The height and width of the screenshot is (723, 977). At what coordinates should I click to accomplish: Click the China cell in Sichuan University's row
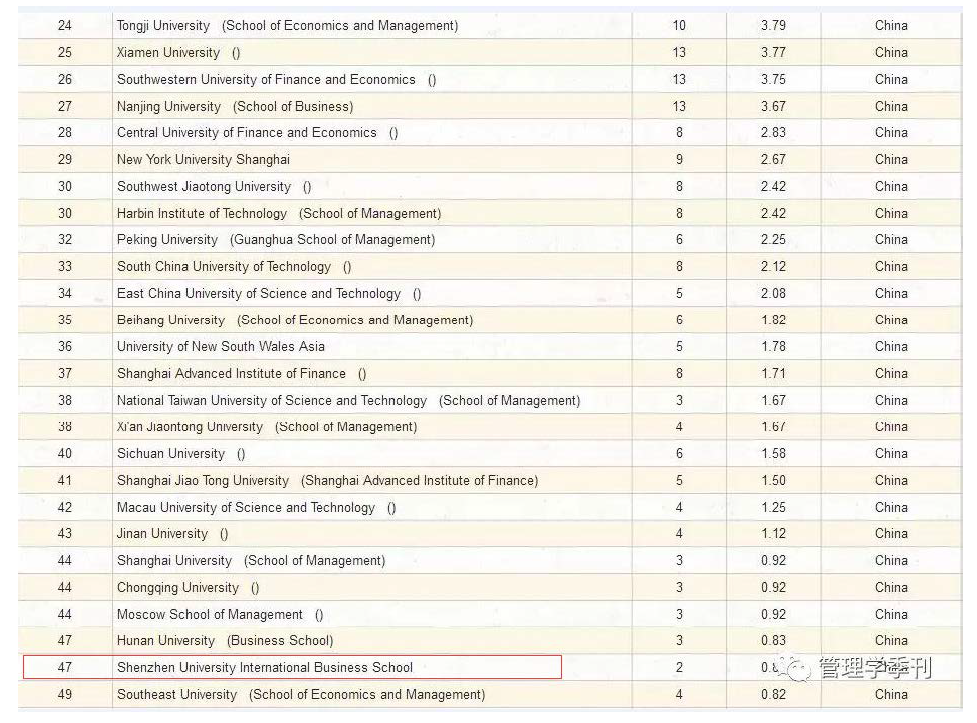pyautogui.click(x=891, y=453)
